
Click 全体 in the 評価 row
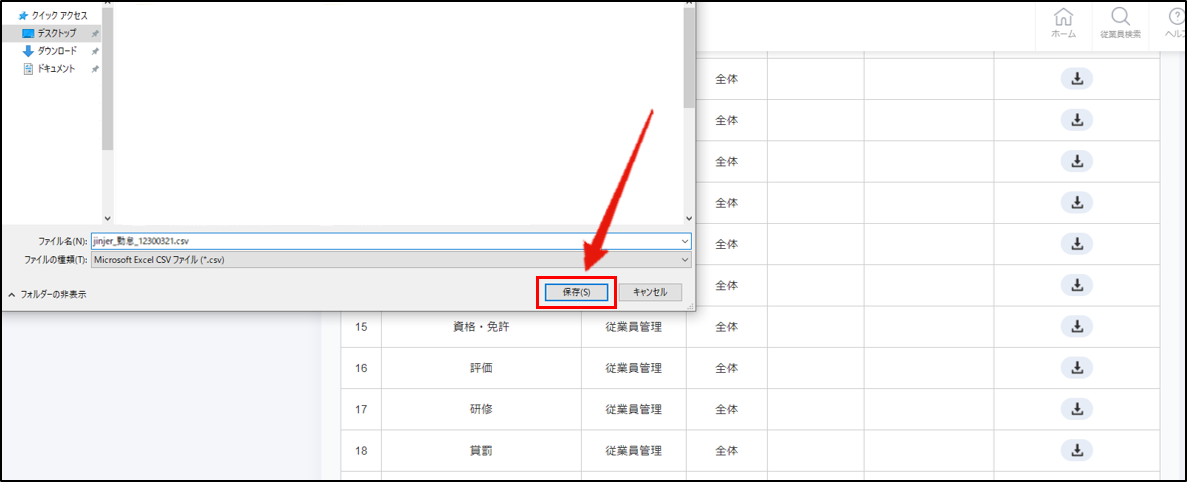click(x=726, y=368)
